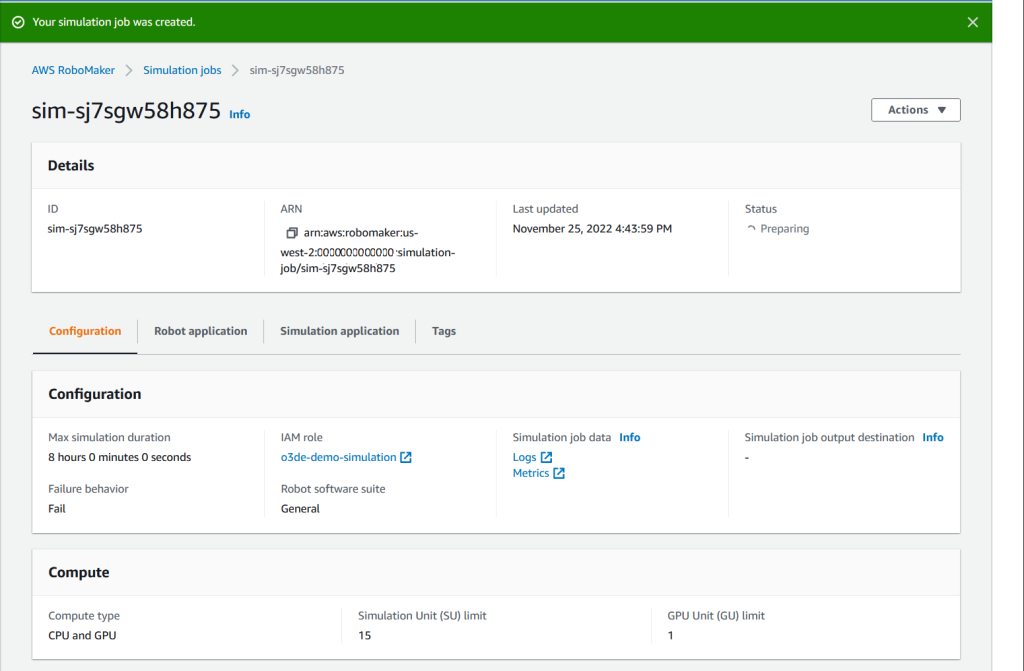This screenshot has width=1024, height=671.
Task: Click '8 hours 0 minutes 0 seconds' value
Action: click(x=120, y=457)
